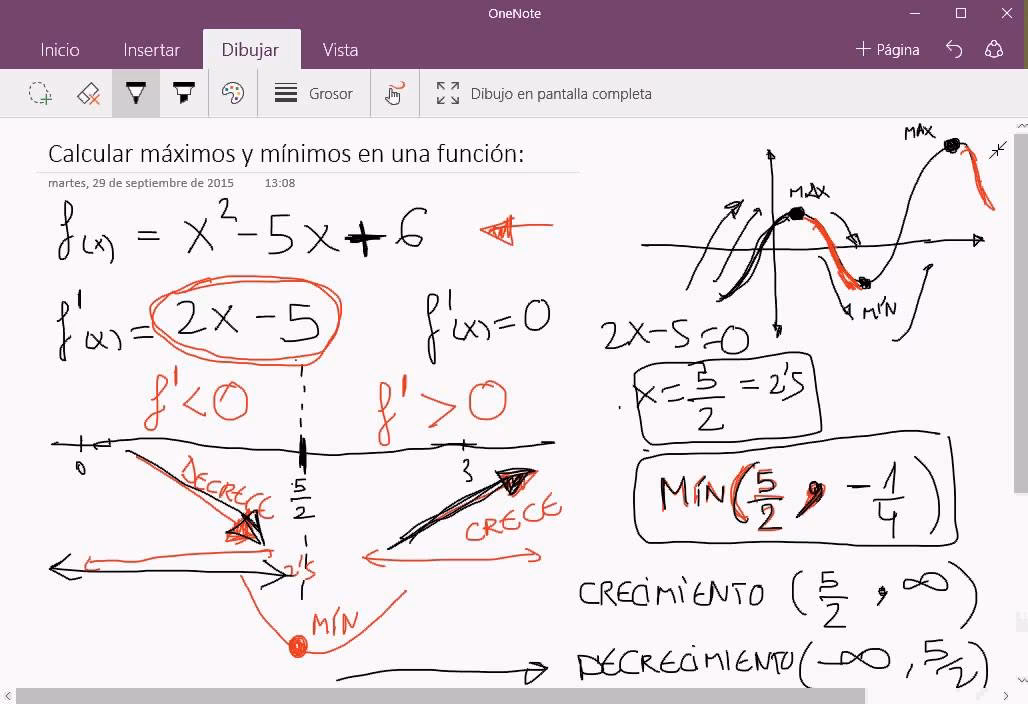Select the eraser tool
Viewport: 1028px width, 704px height.
(88, 93)
